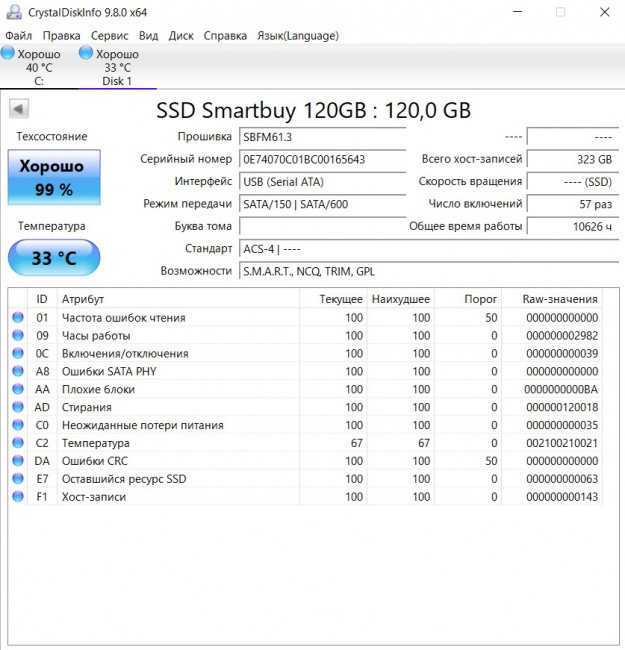Open the Язык(Language) menu
Viewport: 625px width, 650px height.
pos(298,36)
